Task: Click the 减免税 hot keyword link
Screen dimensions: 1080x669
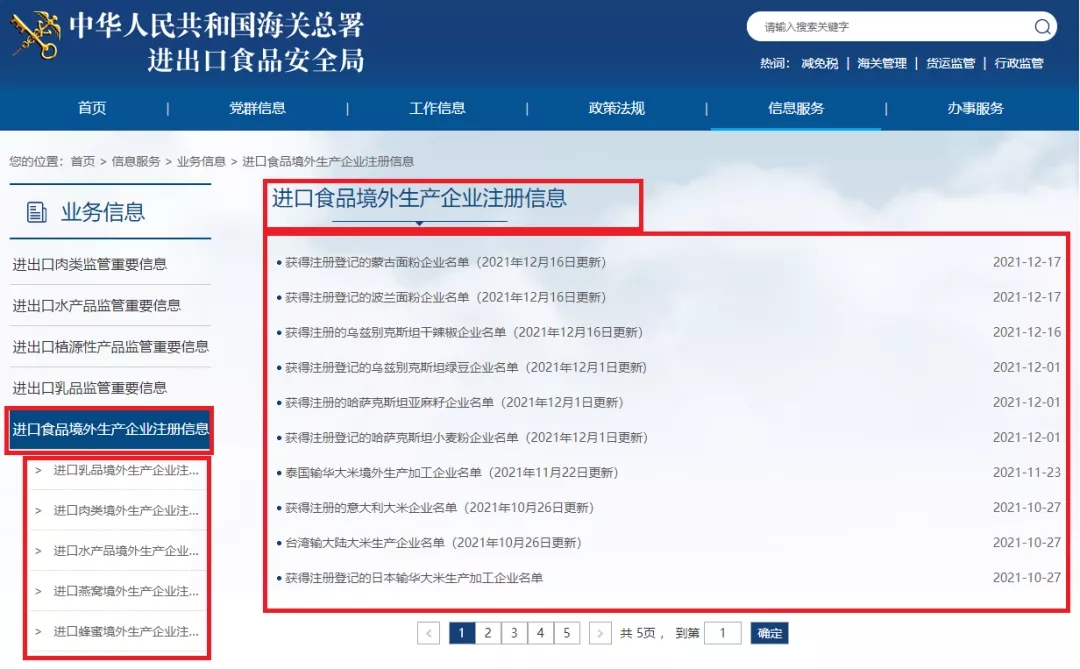Action: click(819, 63)
